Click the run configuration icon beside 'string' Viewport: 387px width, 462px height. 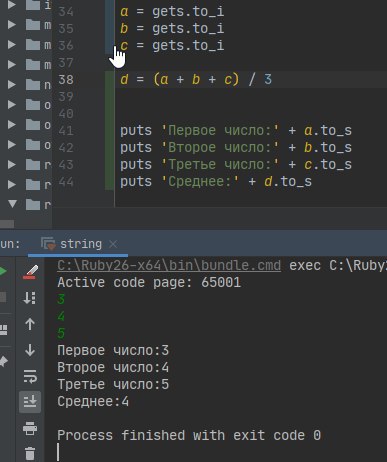(48, 244)
